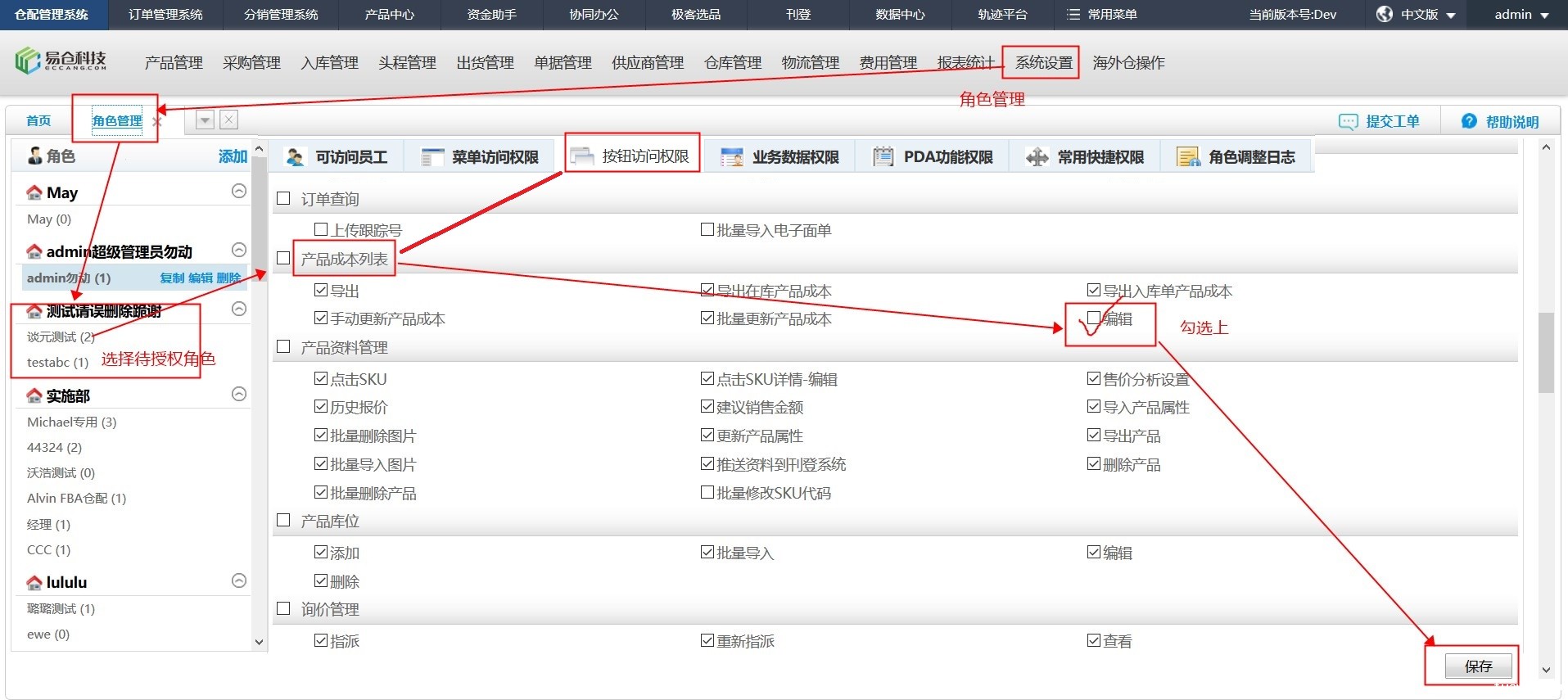Enable the 批量修改SKU代码 checkbox
This screenshot has height=700, width=1568.
pyautogui.click(x=707, y=492)
